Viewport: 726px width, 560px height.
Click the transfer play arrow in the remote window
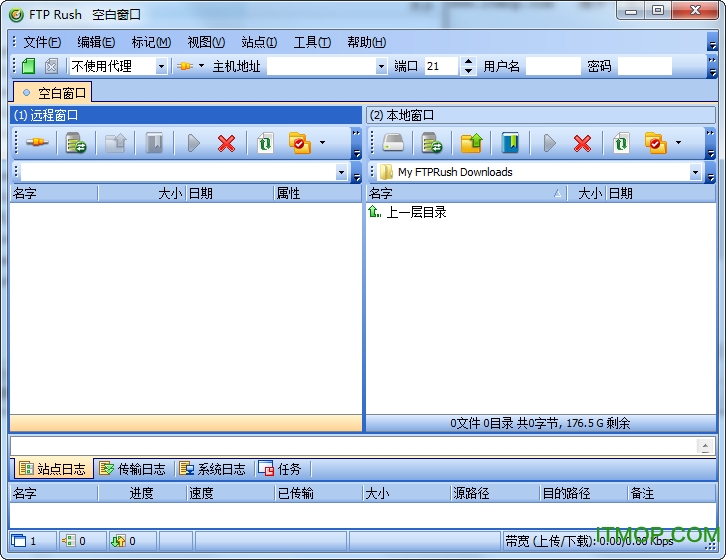pyautogui.click(x=194, y=143)
